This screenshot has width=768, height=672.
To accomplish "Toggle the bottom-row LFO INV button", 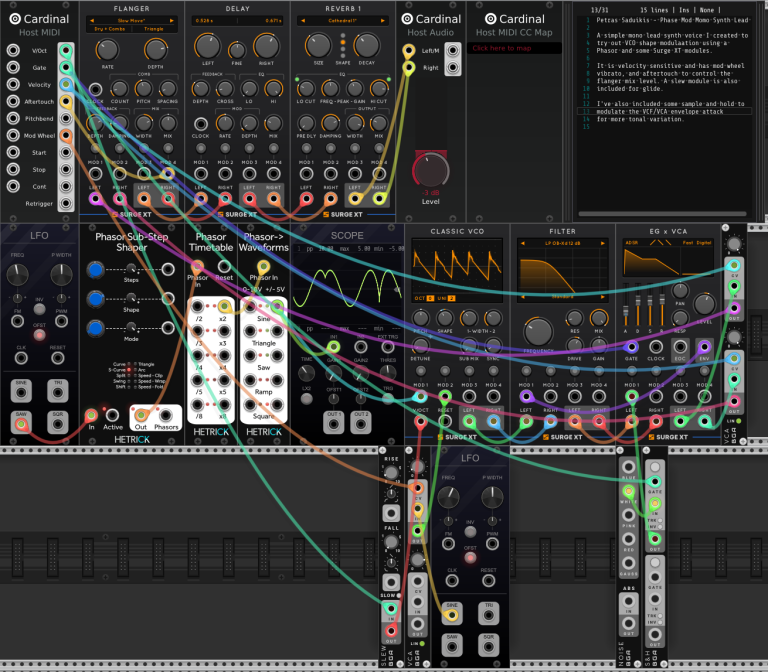I will pyautogui.click(x=470, y=531).
